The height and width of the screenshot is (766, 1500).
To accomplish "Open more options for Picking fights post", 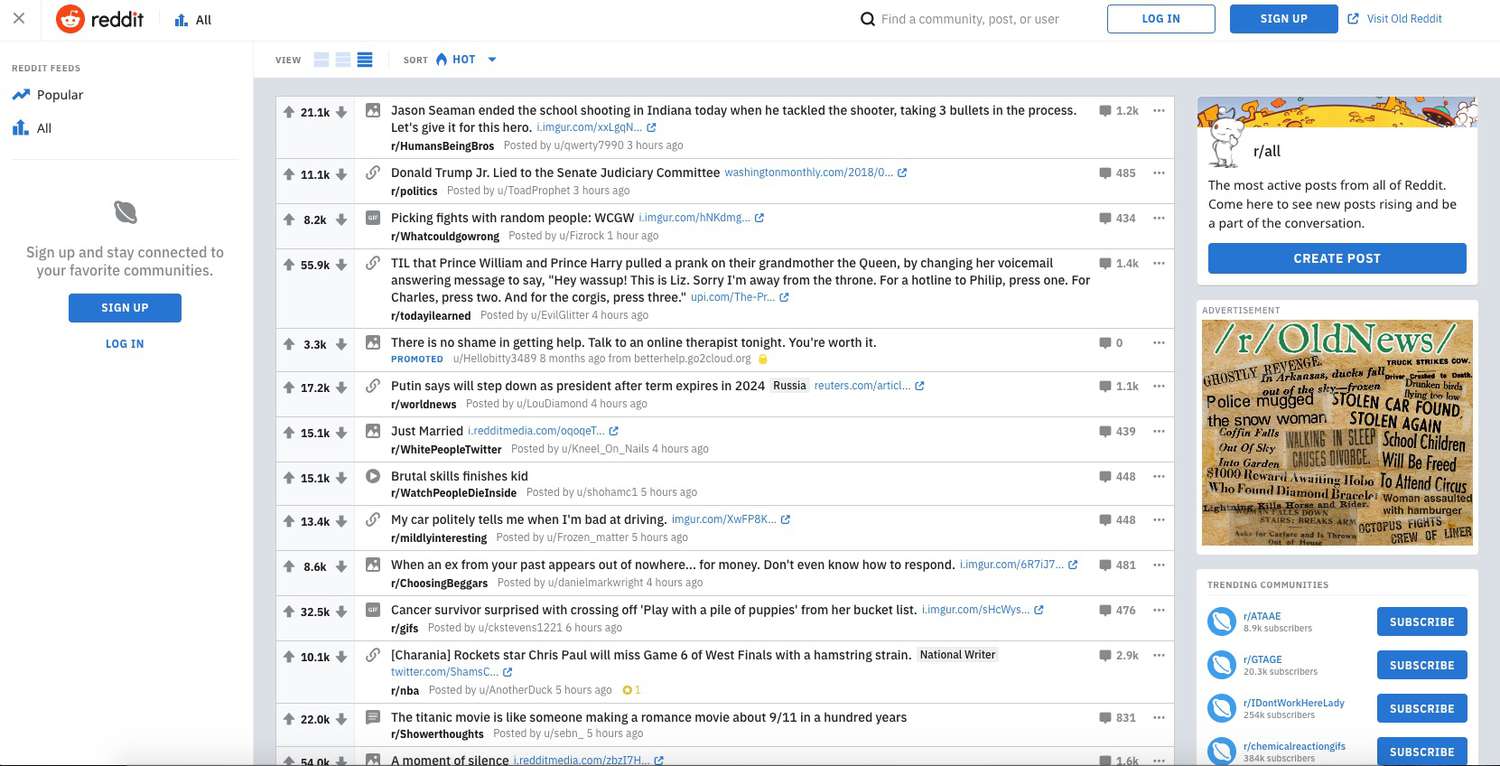I will point(1159,218).
